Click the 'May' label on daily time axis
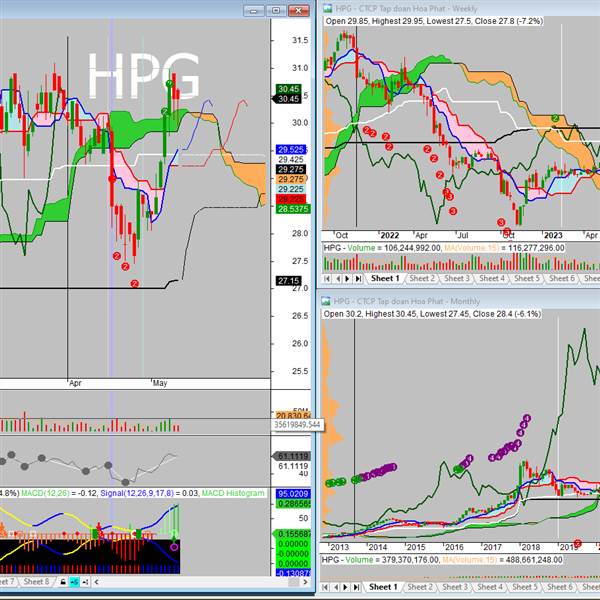Viewport: 600px width, 600px height. coord(160,383)
